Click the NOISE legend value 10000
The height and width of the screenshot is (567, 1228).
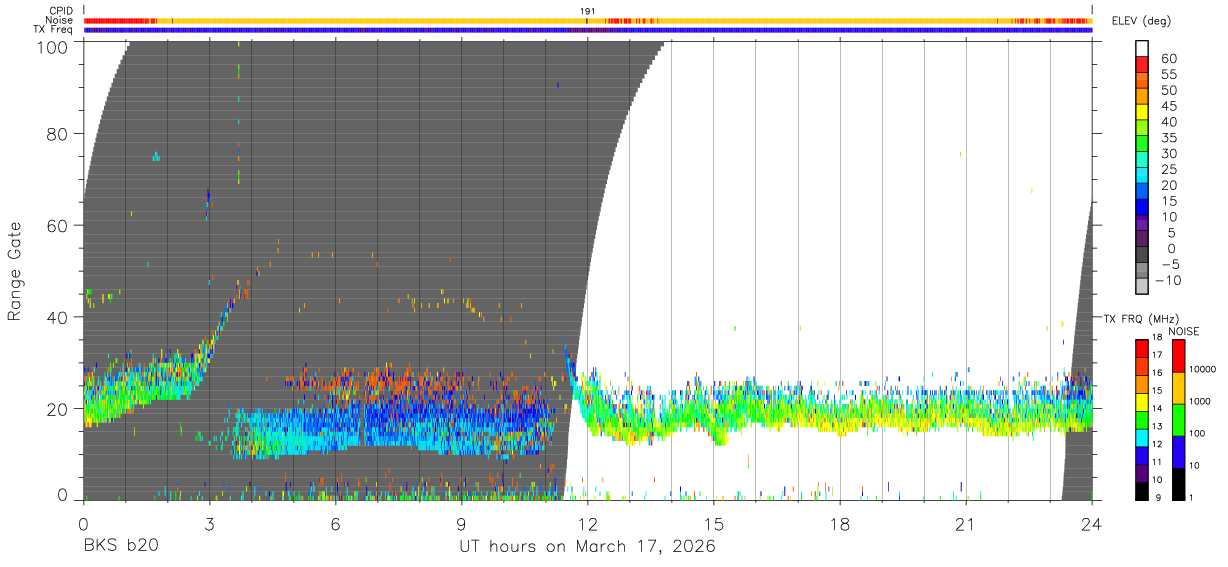tap(1202, 370)
